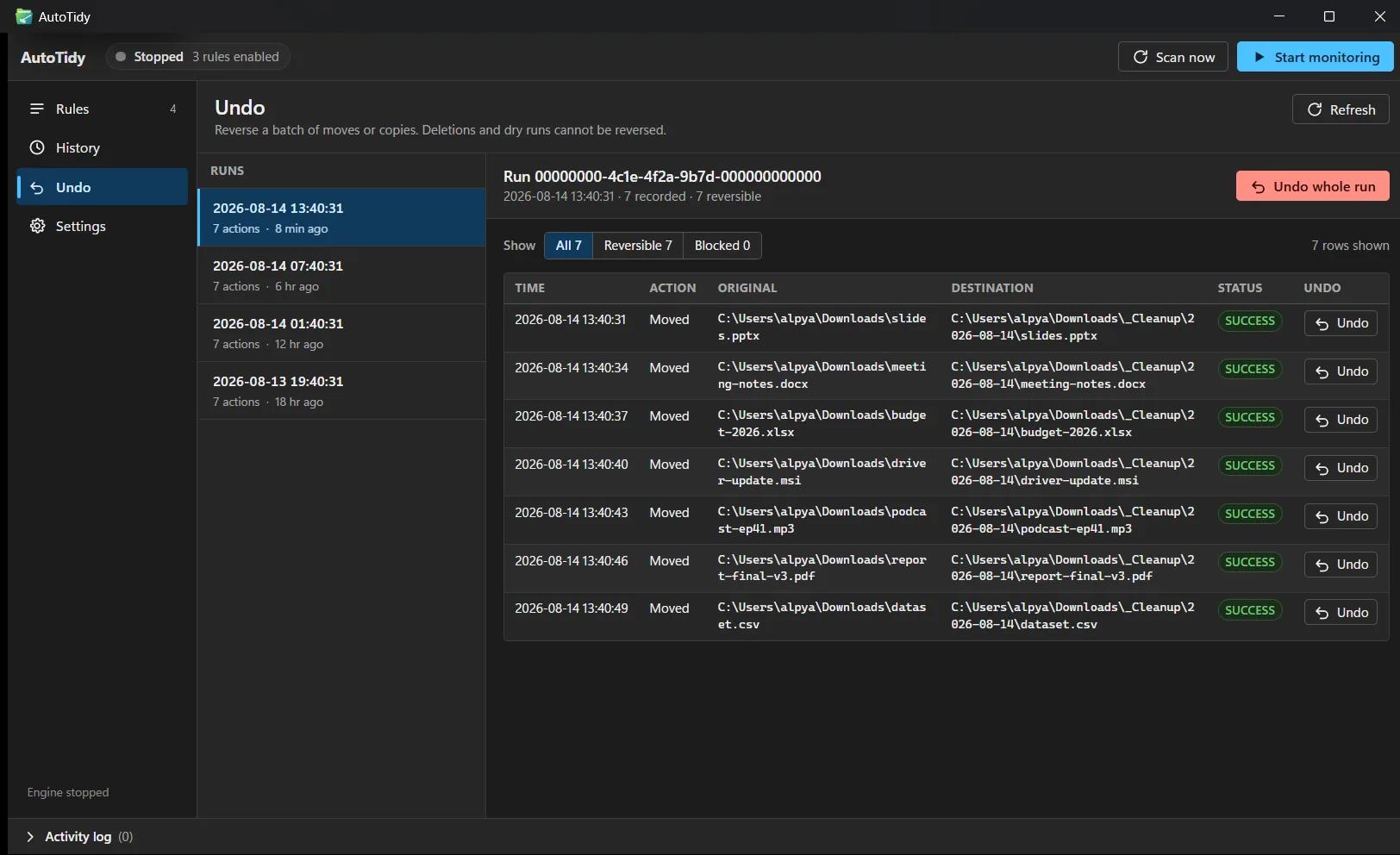
Task: Click the Undo whole run button
Action: pyautogui.click(x=1312, y=186)
